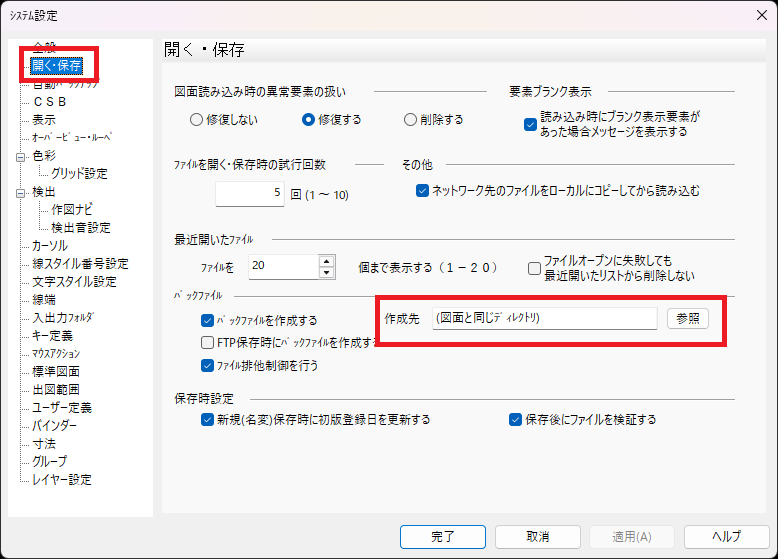Image resolution: width=778 pixels, height=559 pixels.
Task: Increase recent files count with up arrow
Action: (x=326, y=261)
